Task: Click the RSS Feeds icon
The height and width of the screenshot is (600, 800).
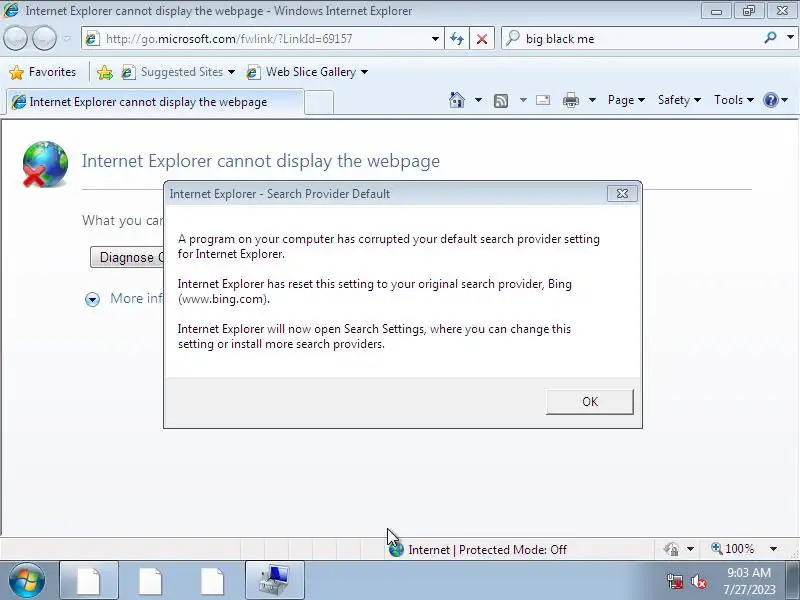Action: [501, 101]
